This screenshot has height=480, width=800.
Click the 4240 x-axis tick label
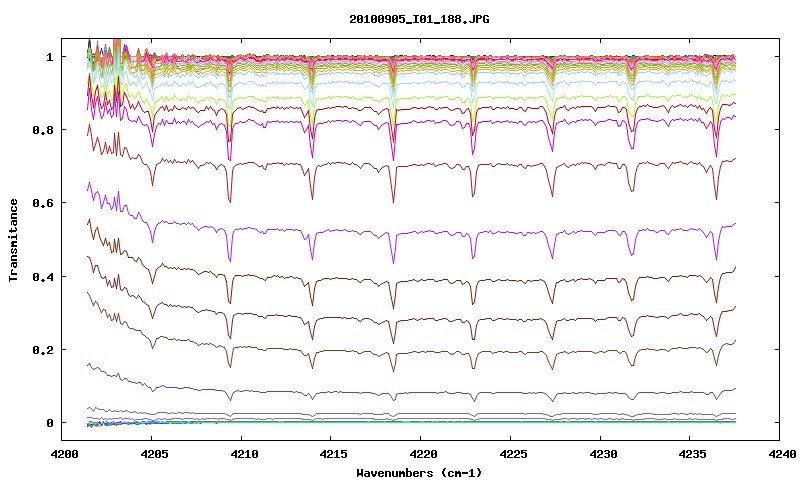783,454
